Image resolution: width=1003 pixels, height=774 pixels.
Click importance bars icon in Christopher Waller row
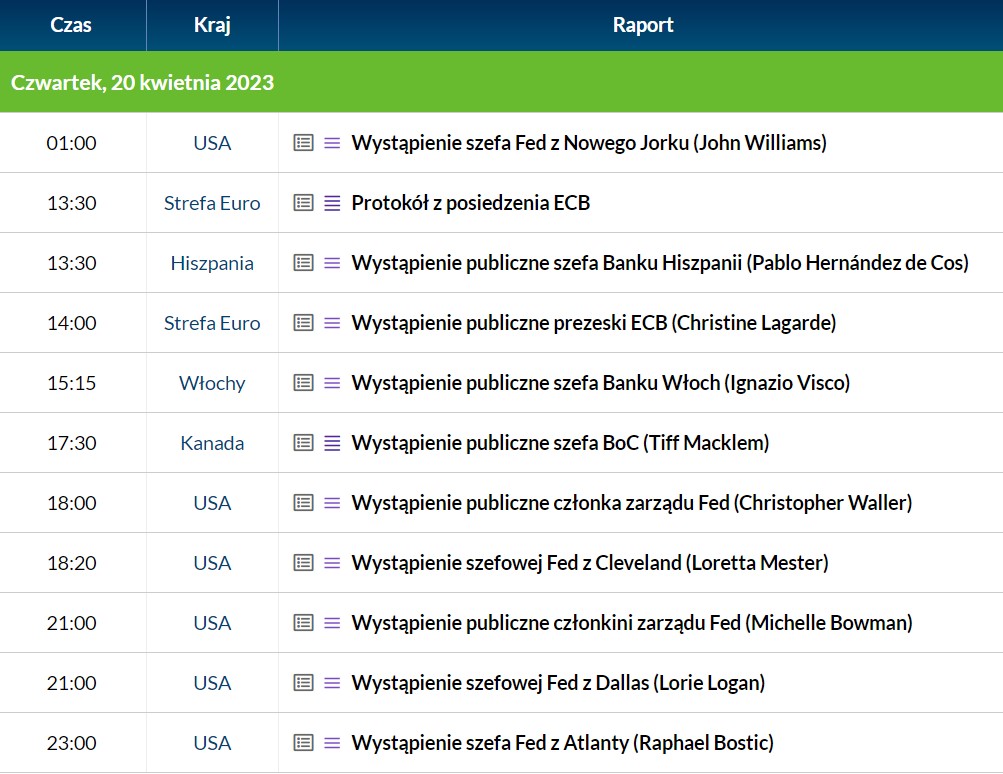tap(332, 503)
